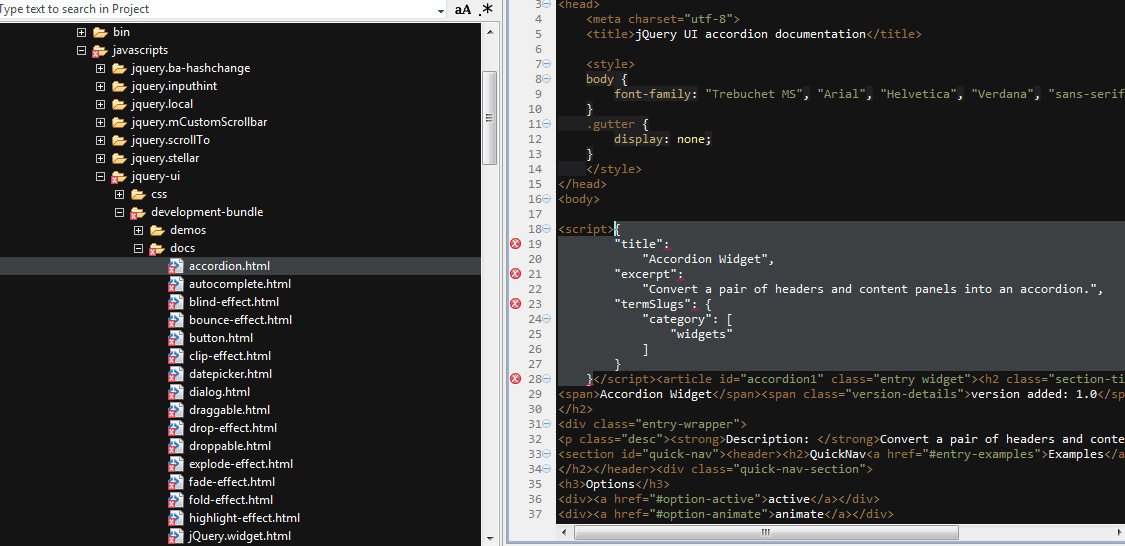Viewport: 1125px width, 546px height.
Task: Toggle case-sensitive search (aA) button
Action: coord(463,9)
